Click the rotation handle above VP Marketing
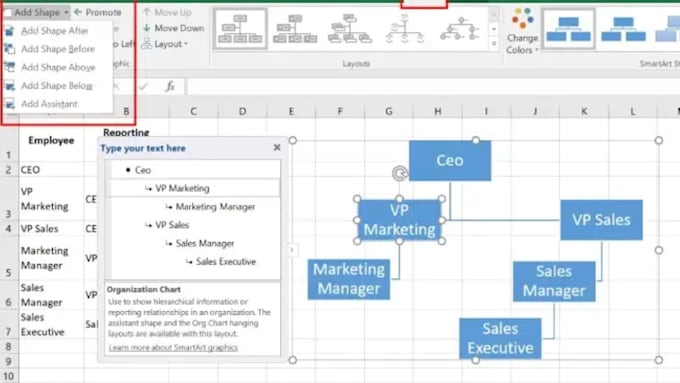Viewport: 680px width, 383px height. (x=399, y=173)
